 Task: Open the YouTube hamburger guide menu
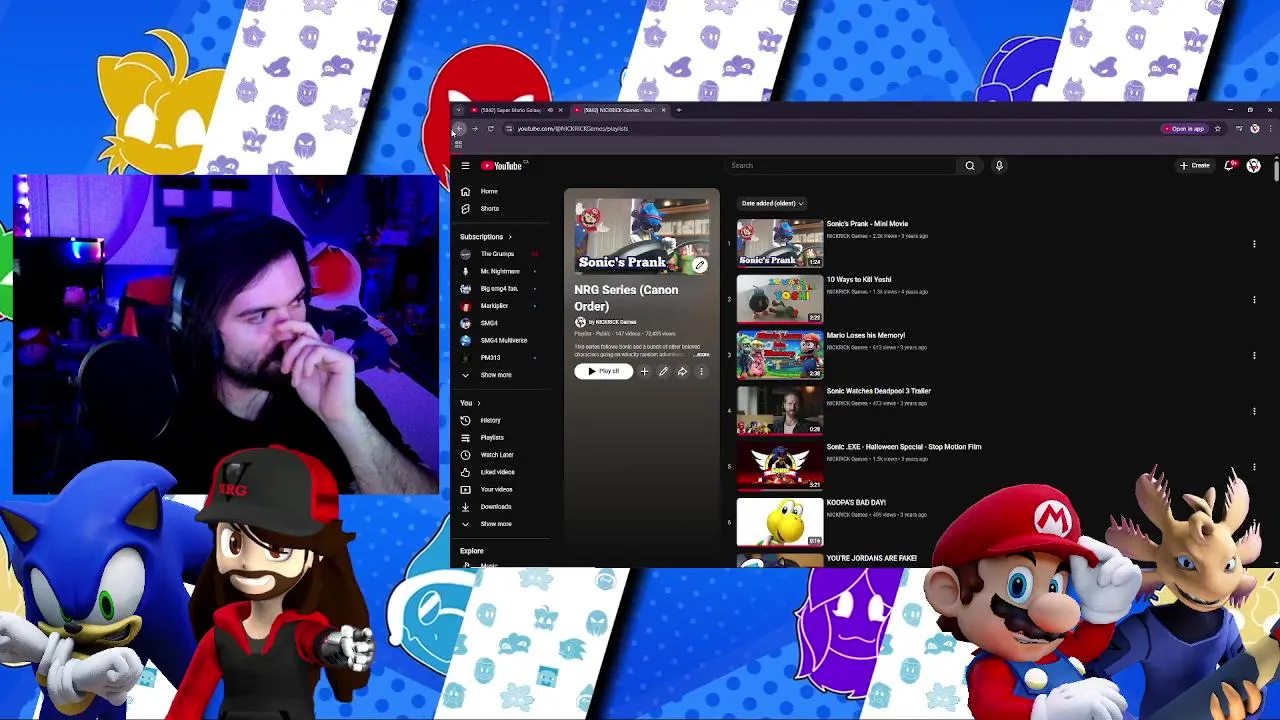(465, 166)
